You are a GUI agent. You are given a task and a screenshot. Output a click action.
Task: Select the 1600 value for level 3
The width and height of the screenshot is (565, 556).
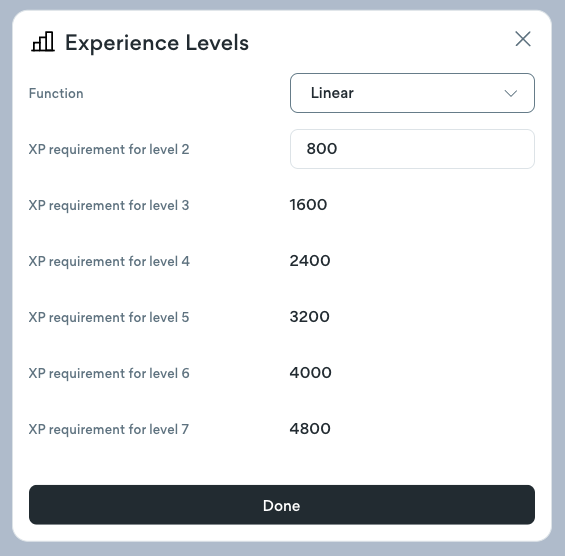[308, 205]
